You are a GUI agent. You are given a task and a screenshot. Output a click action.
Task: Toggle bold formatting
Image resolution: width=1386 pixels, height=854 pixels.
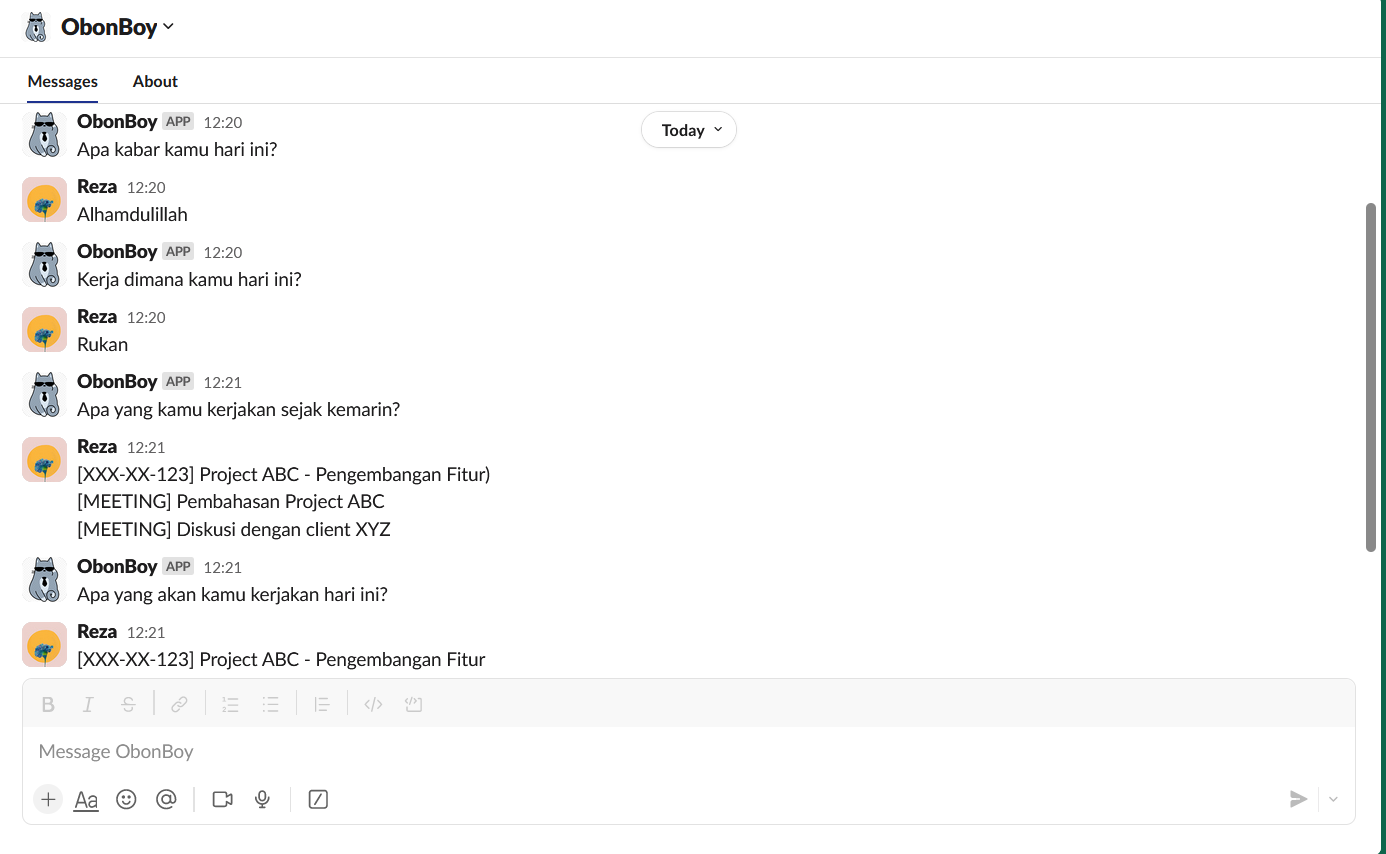(48, 704)
